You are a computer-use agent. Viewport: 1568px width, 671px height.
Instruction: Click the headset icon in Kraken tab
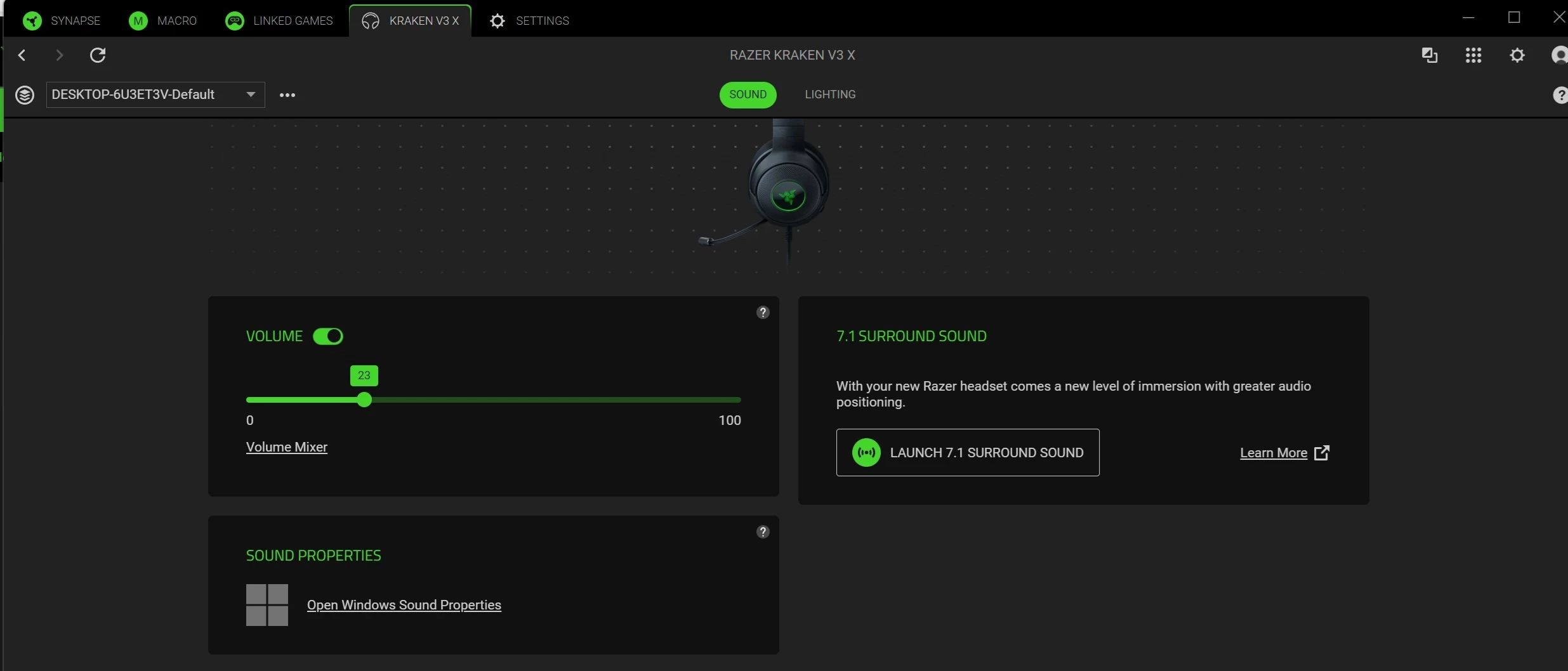point(371,21)
